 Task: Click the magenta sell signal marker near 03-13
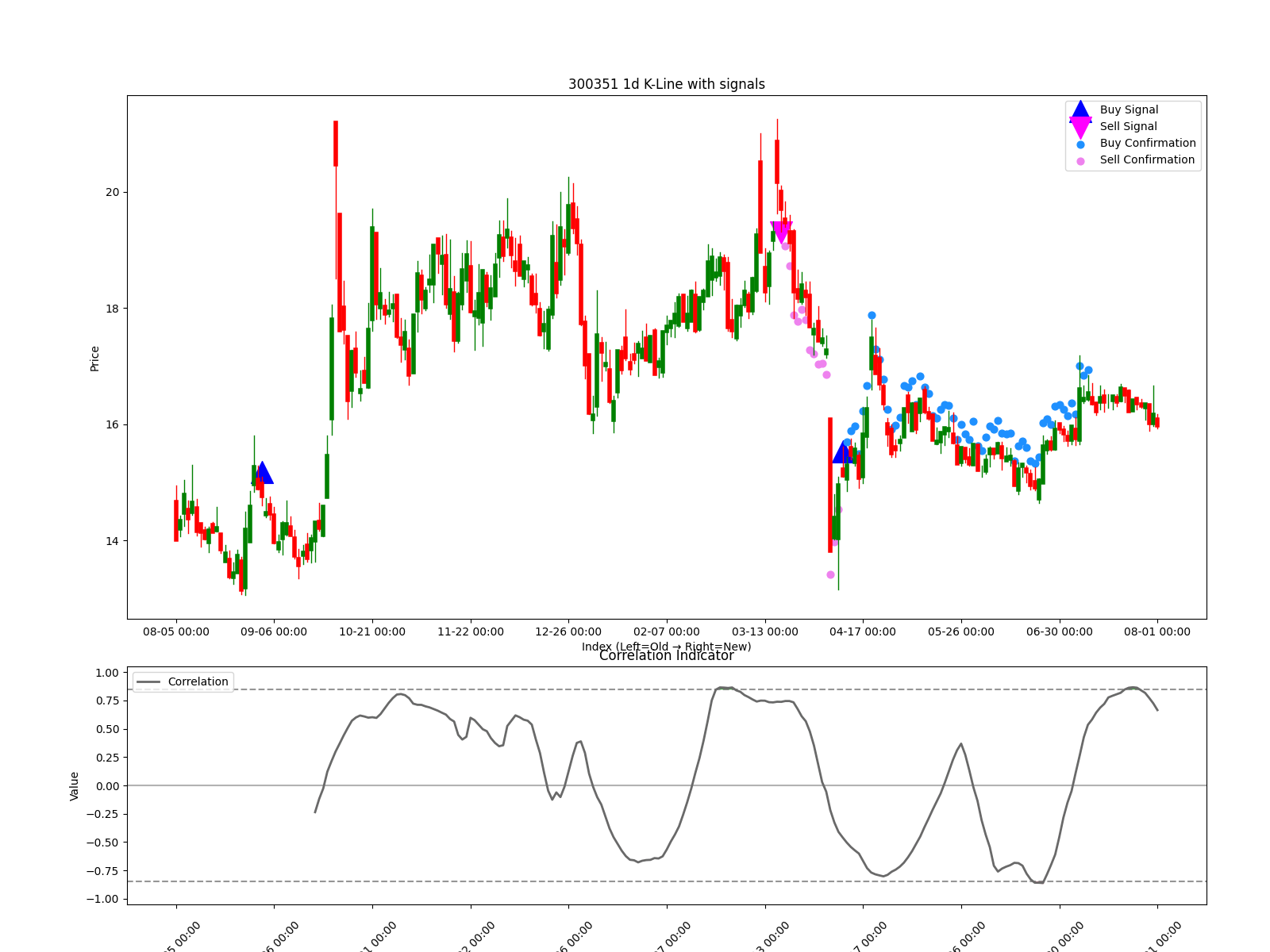pos(782,232)
